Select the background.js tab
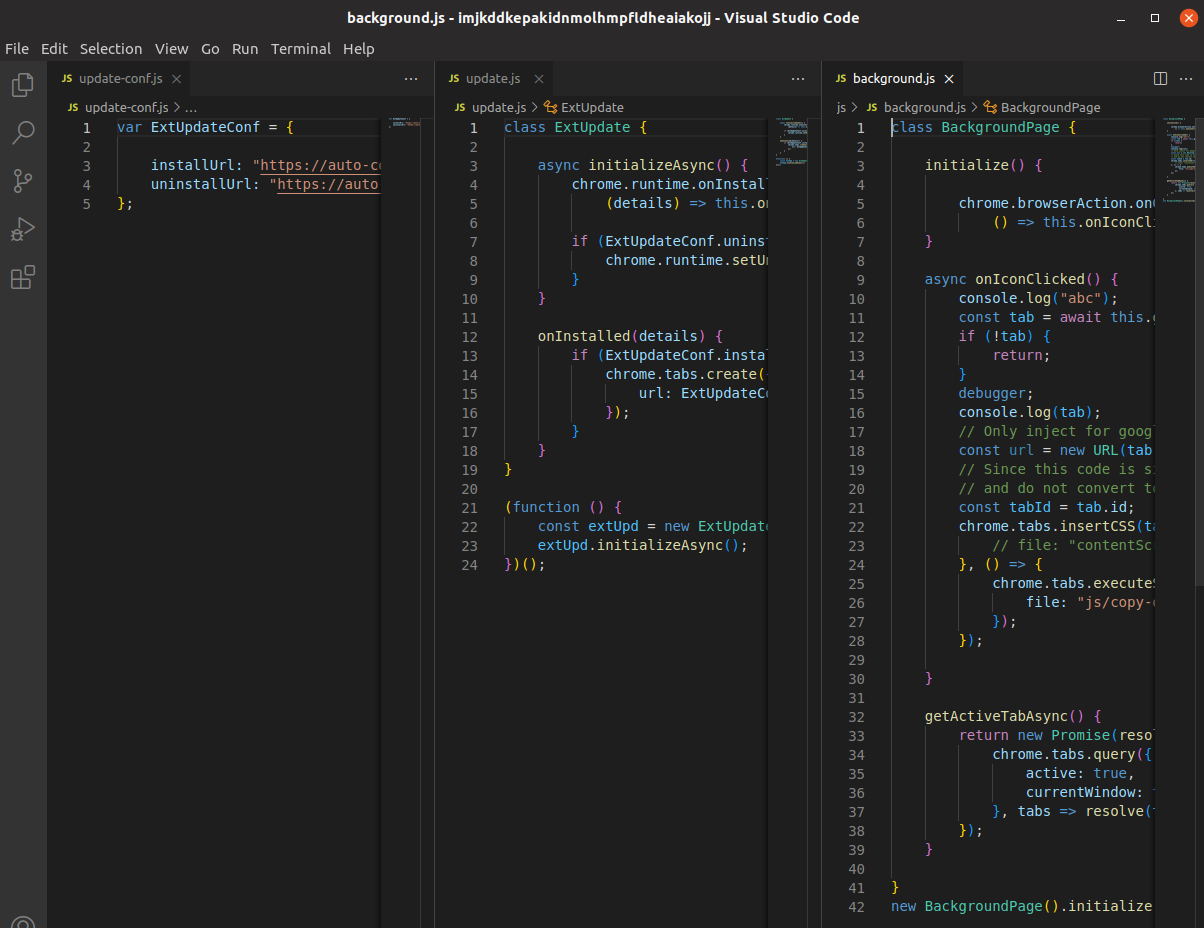This screenshot has height=928, width=1204. click(894, 79)
